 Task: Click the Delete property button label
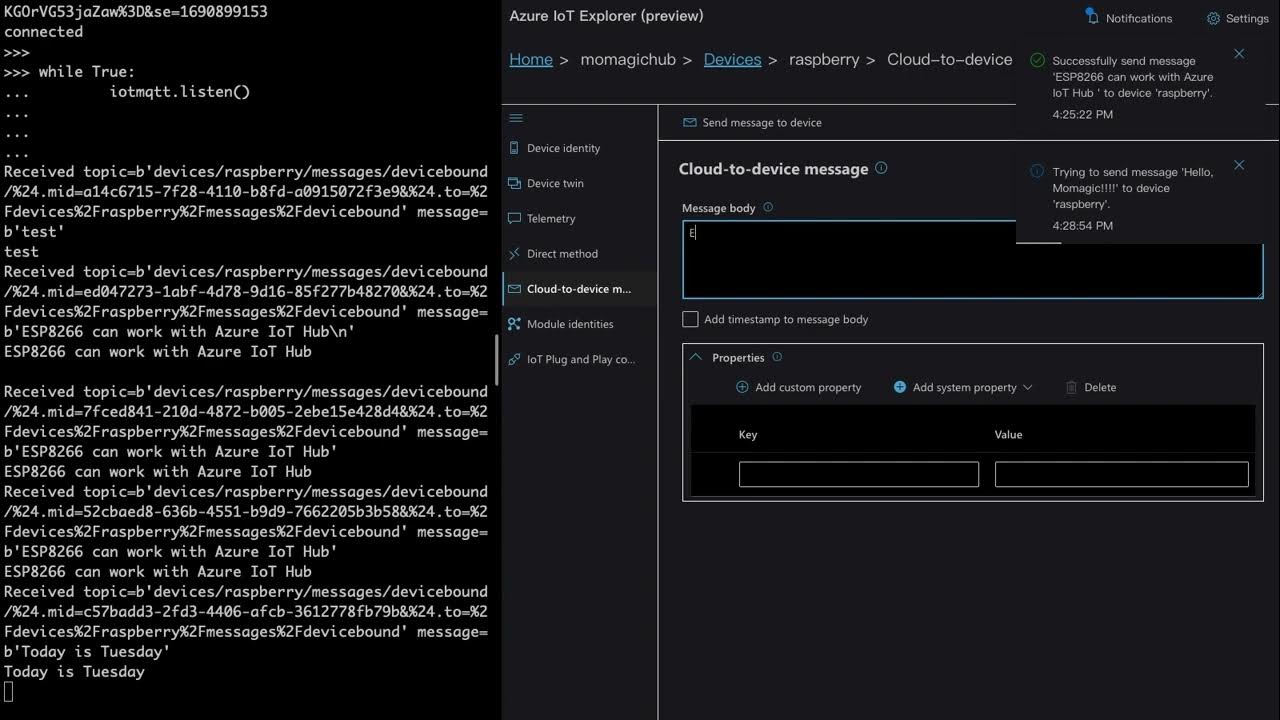(x=1100, y=387)
